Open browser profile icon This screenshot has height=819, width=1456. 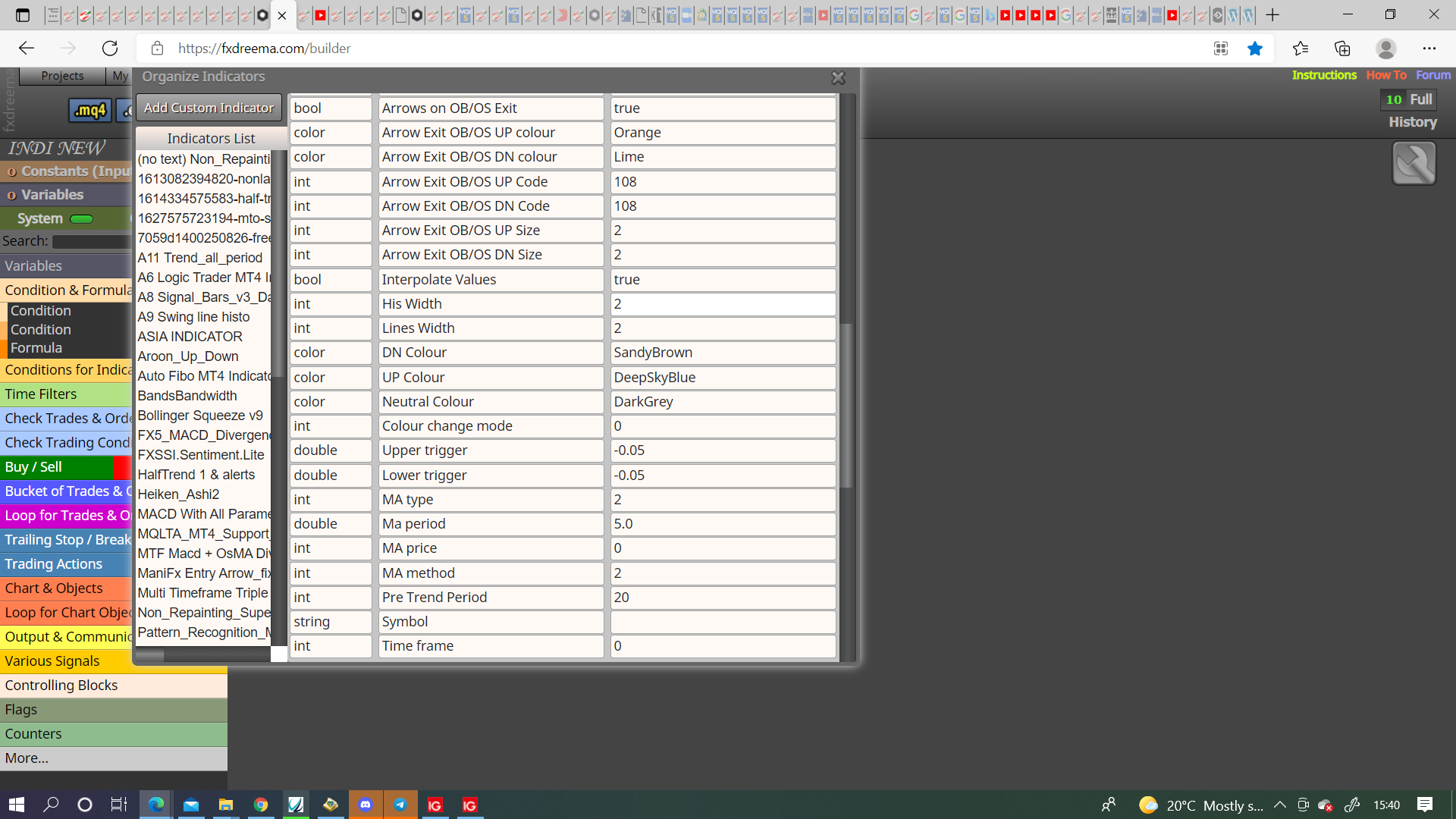point(1386,49)
